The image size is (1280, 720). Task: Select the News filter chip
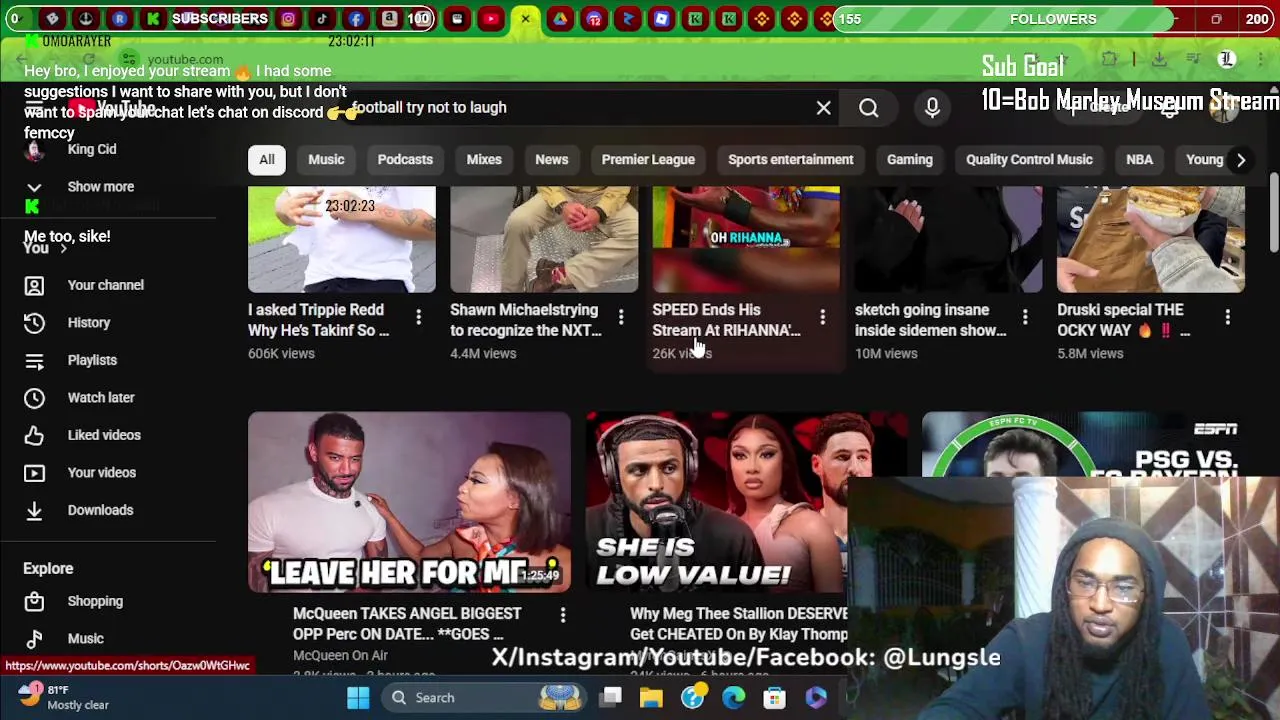551,160
